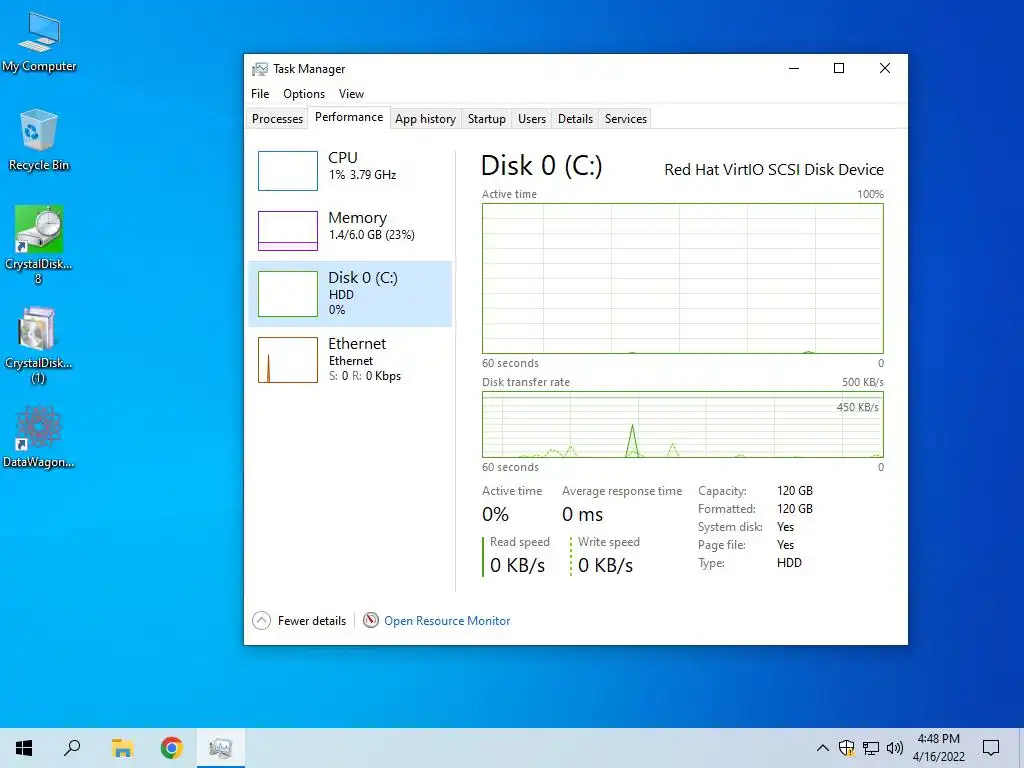
Task: Open the notification center icon
Action: (991, 748)
